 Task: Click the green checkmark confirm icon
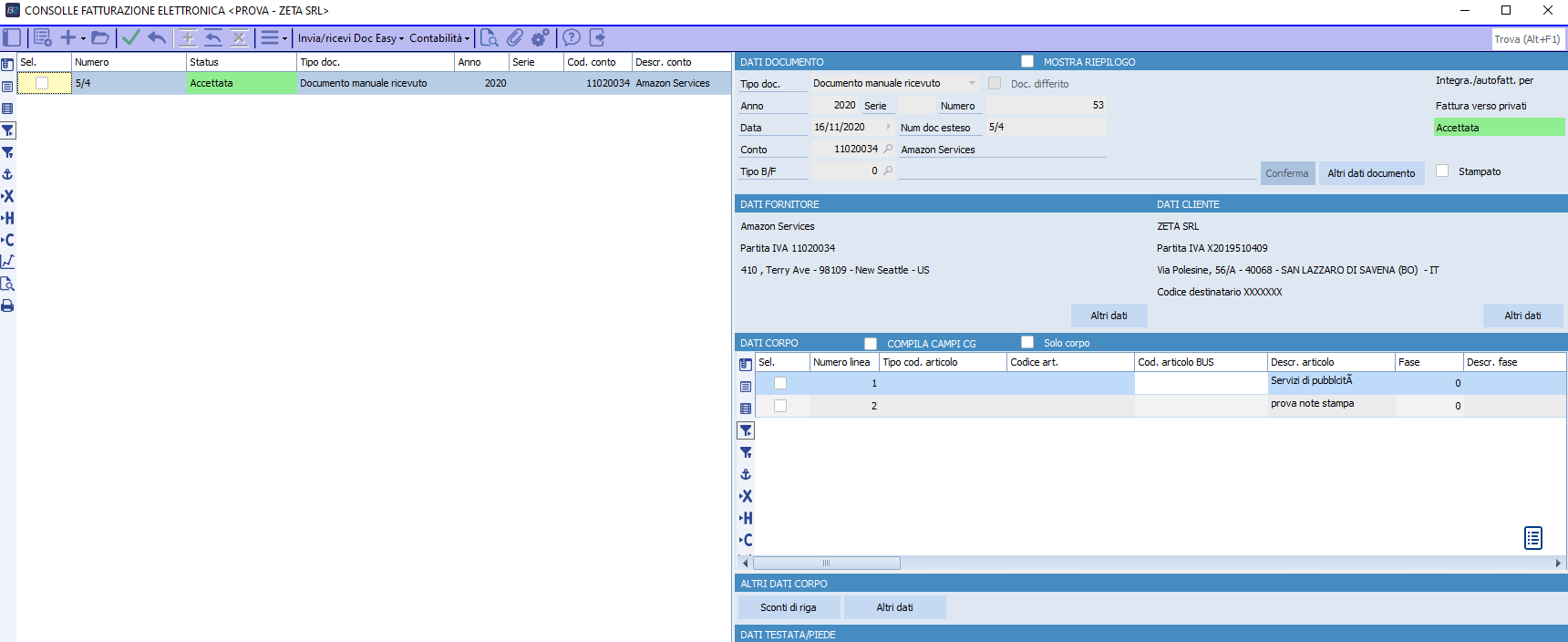pyautogui.click(x=131, y=37)
